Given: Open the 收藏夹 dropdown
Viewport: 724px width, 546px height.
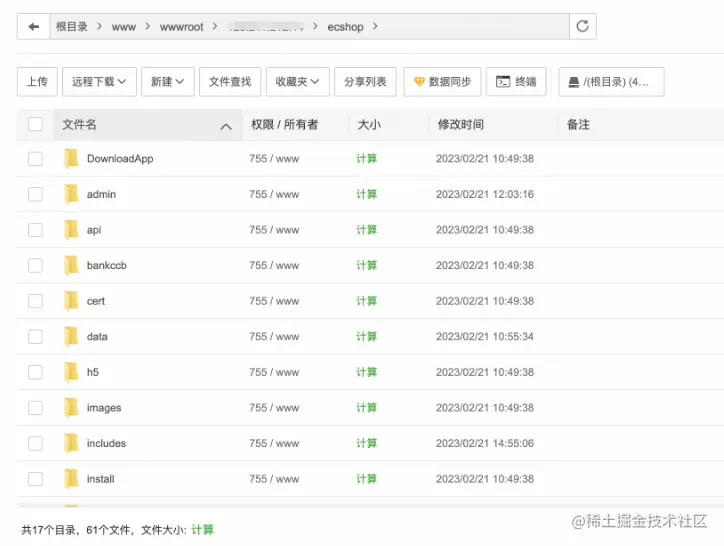Looking at the screenshot, I should [x=297, y=82].
